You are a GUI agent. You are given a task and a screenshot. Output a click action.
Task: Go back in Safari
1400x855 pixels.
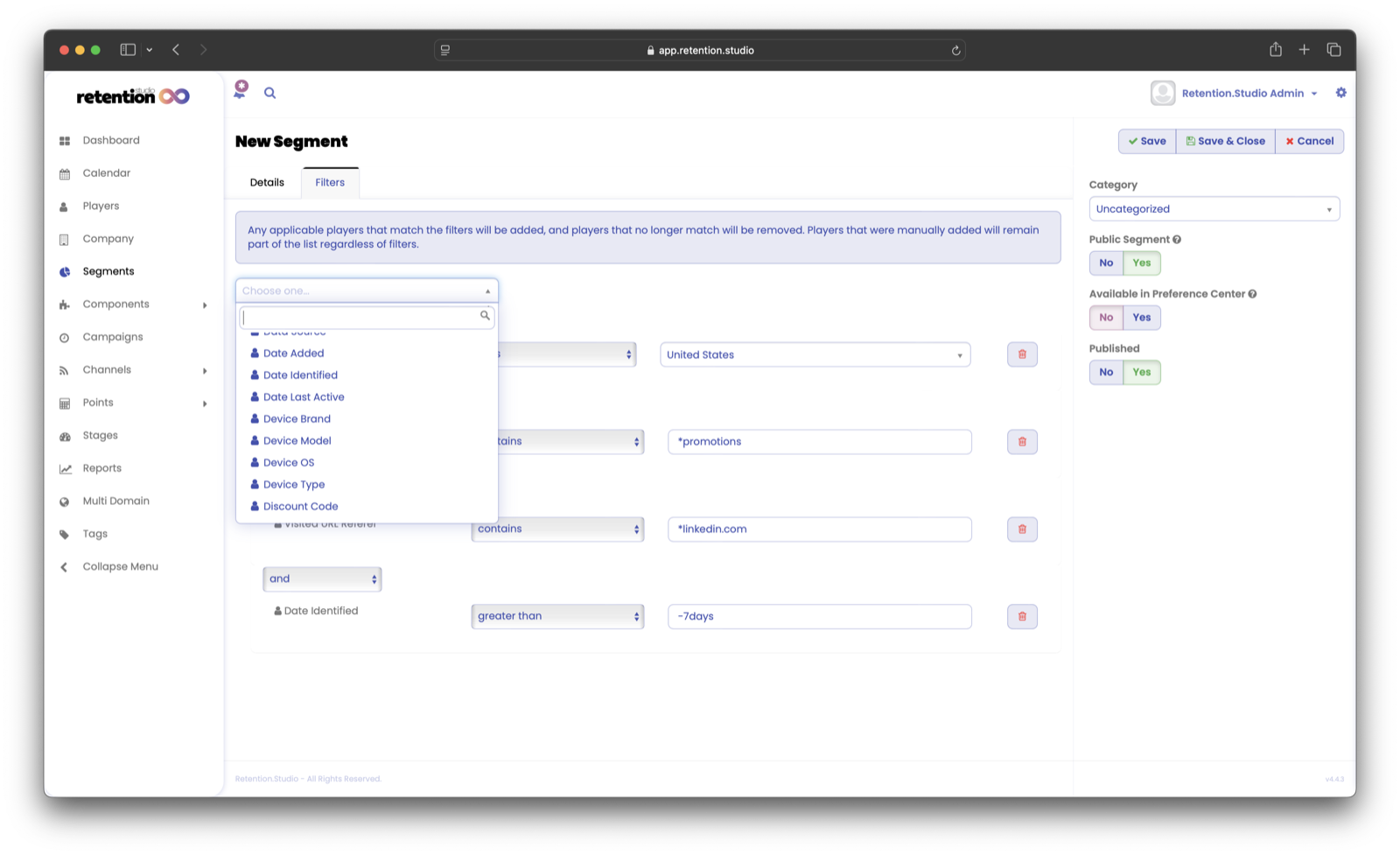click(176, 50)
